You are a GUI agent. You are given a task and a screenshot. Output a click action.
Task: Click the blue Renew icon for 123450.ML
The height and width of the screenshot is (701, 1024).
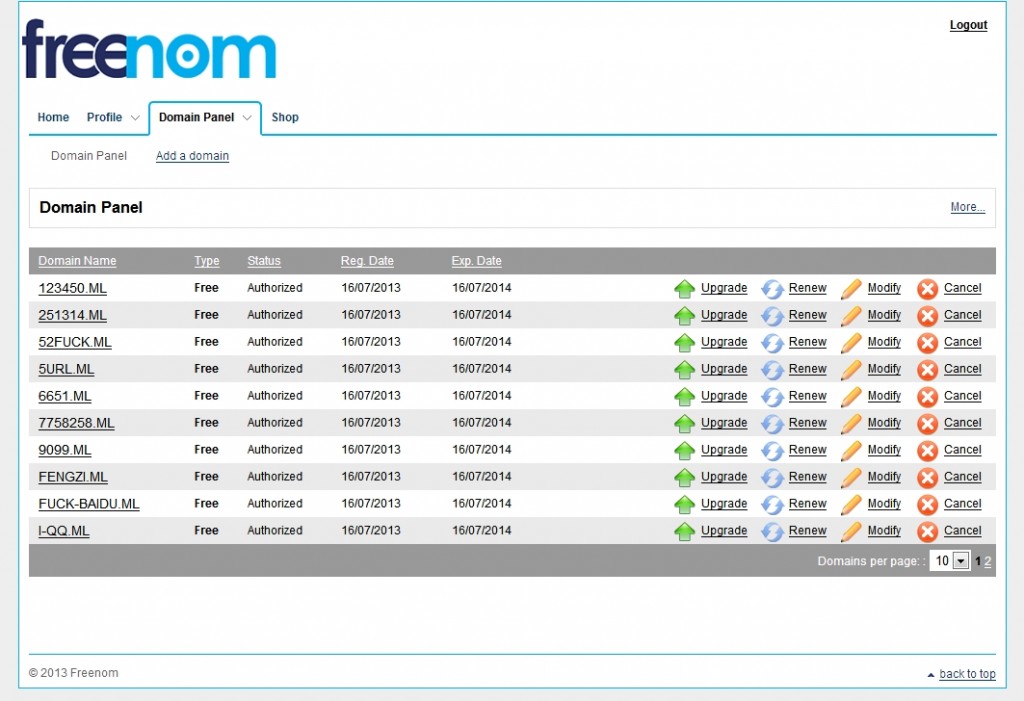(772, 289)
